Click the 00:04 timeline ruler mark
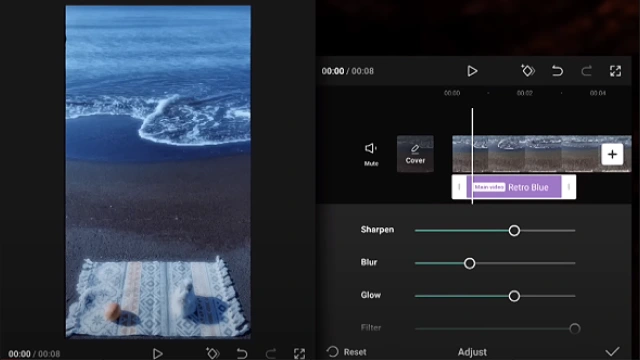This screenshot has height=360, width=640. click(598, 93)
